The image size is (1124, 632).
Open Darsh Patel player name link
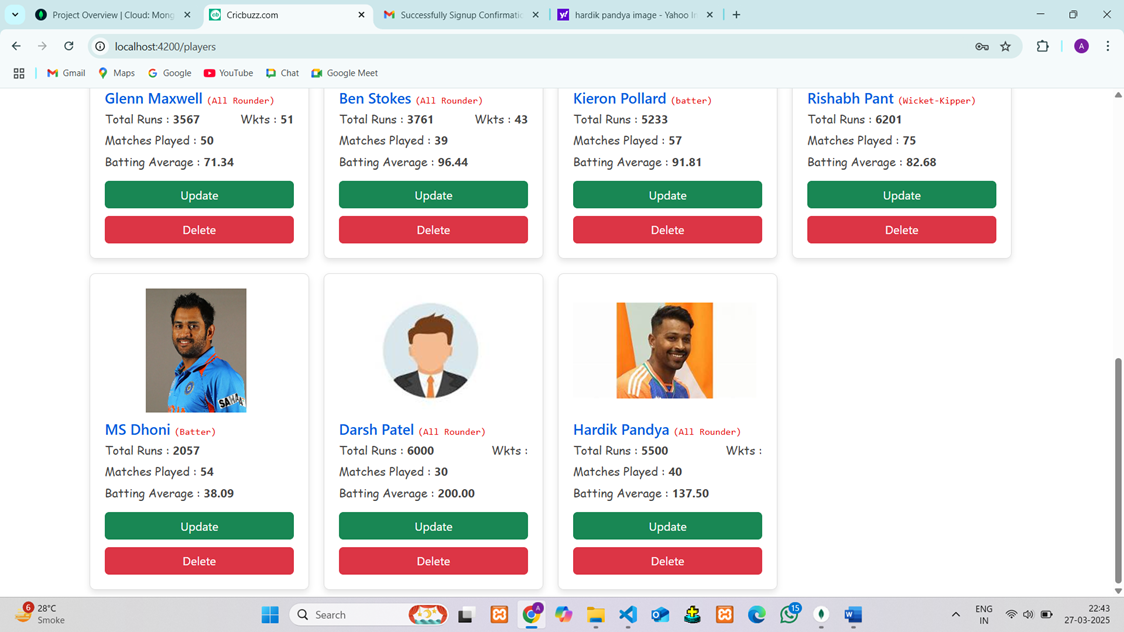376,430
